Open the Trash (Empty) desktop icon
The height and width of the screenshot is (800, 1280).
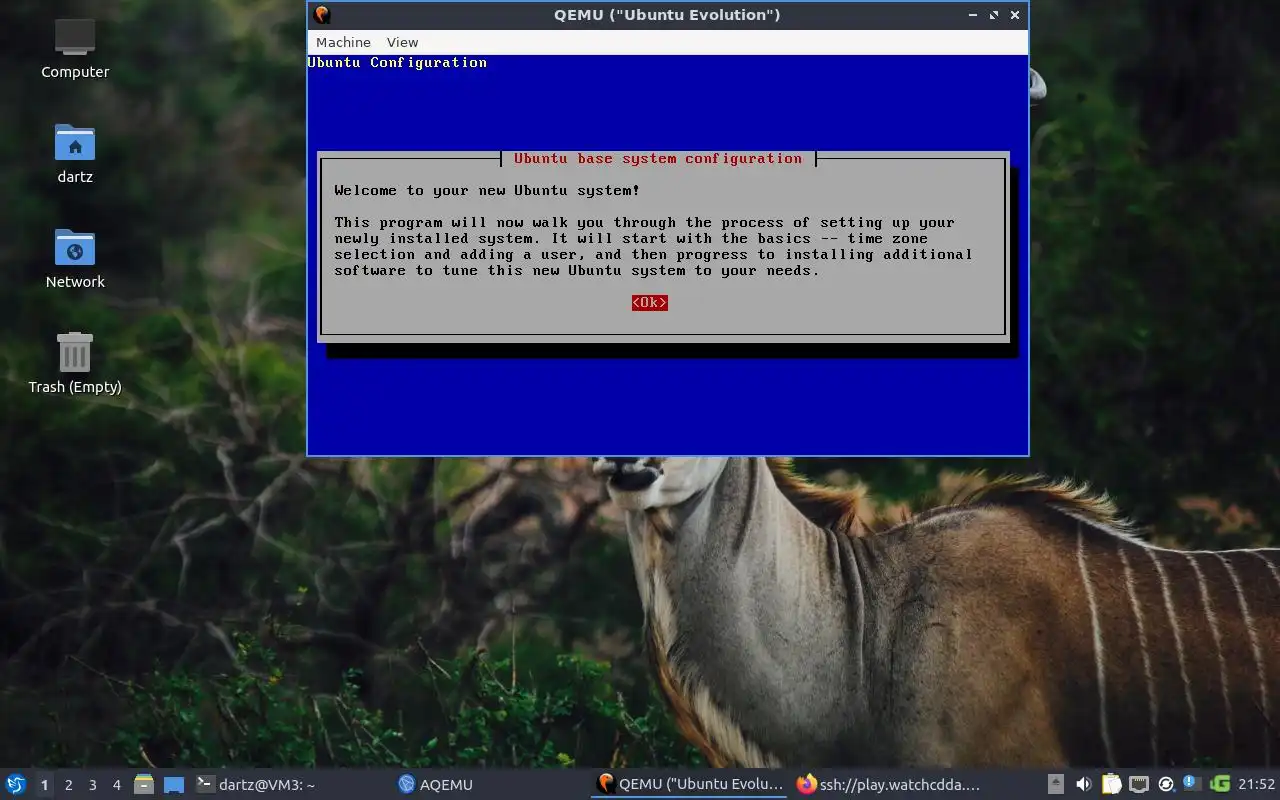[75, 363]
